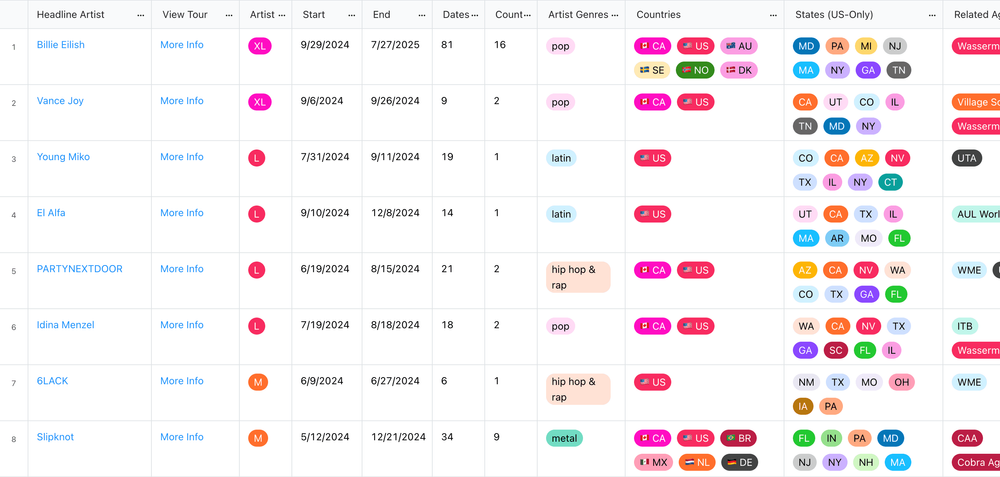
Task: Click DK country flag tag for Billie Eilish
Action: [739, 70]
